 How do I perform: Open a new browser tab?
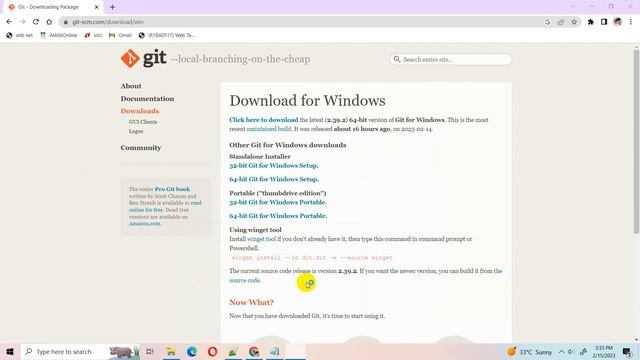[x=112, y=7]
